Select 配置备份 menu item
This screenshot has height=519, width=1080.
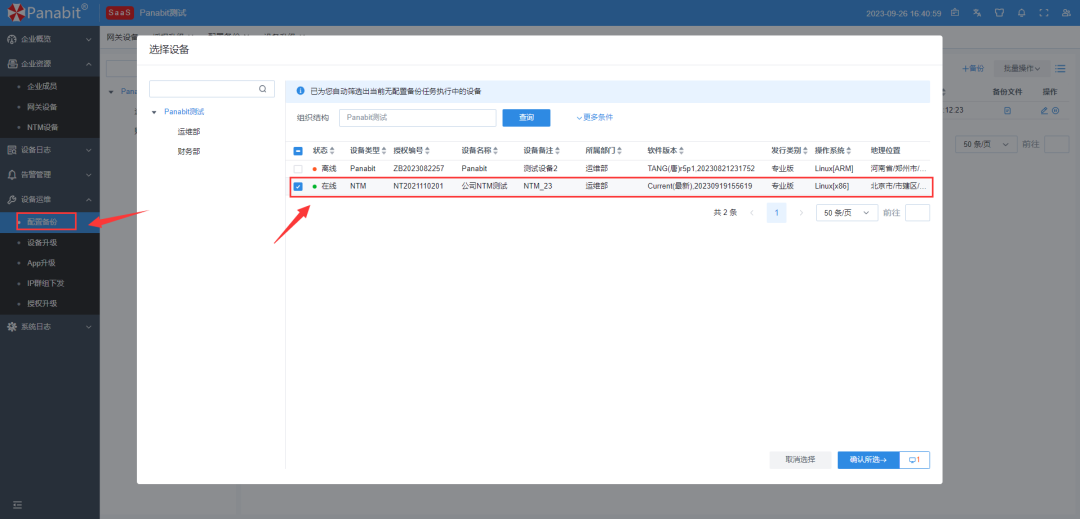coord(42,222)
